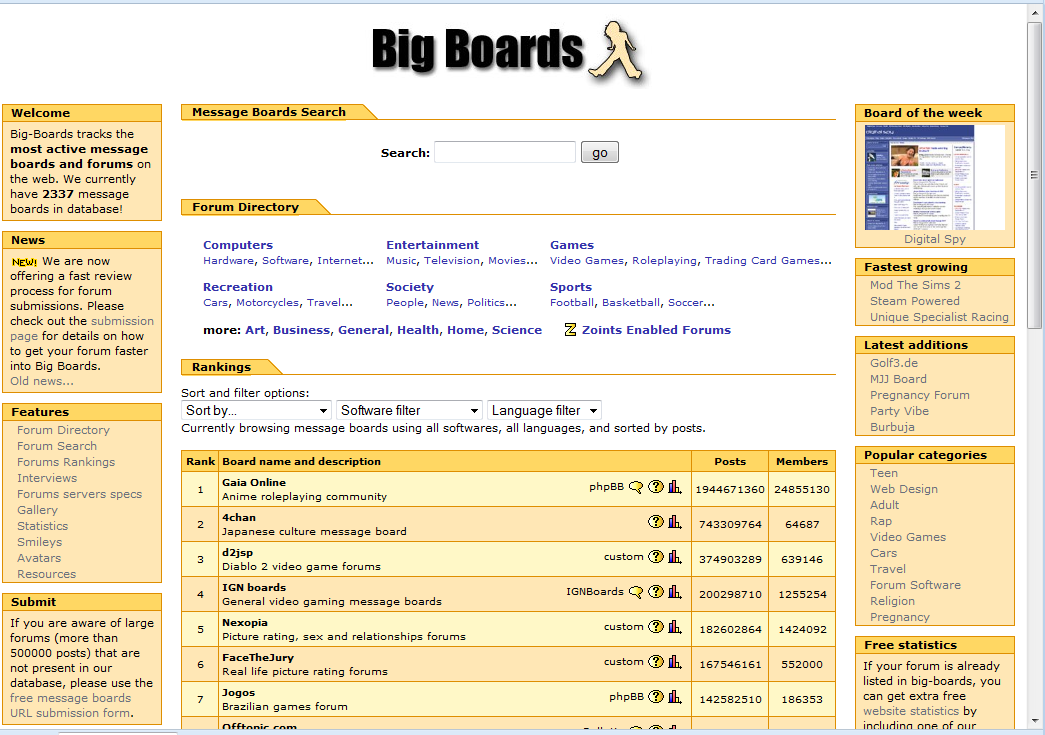Image resolution: width=1045 pixels, height=735 pixels.
Task: Open Steam Powered fastest growing link
Action: 914,301
